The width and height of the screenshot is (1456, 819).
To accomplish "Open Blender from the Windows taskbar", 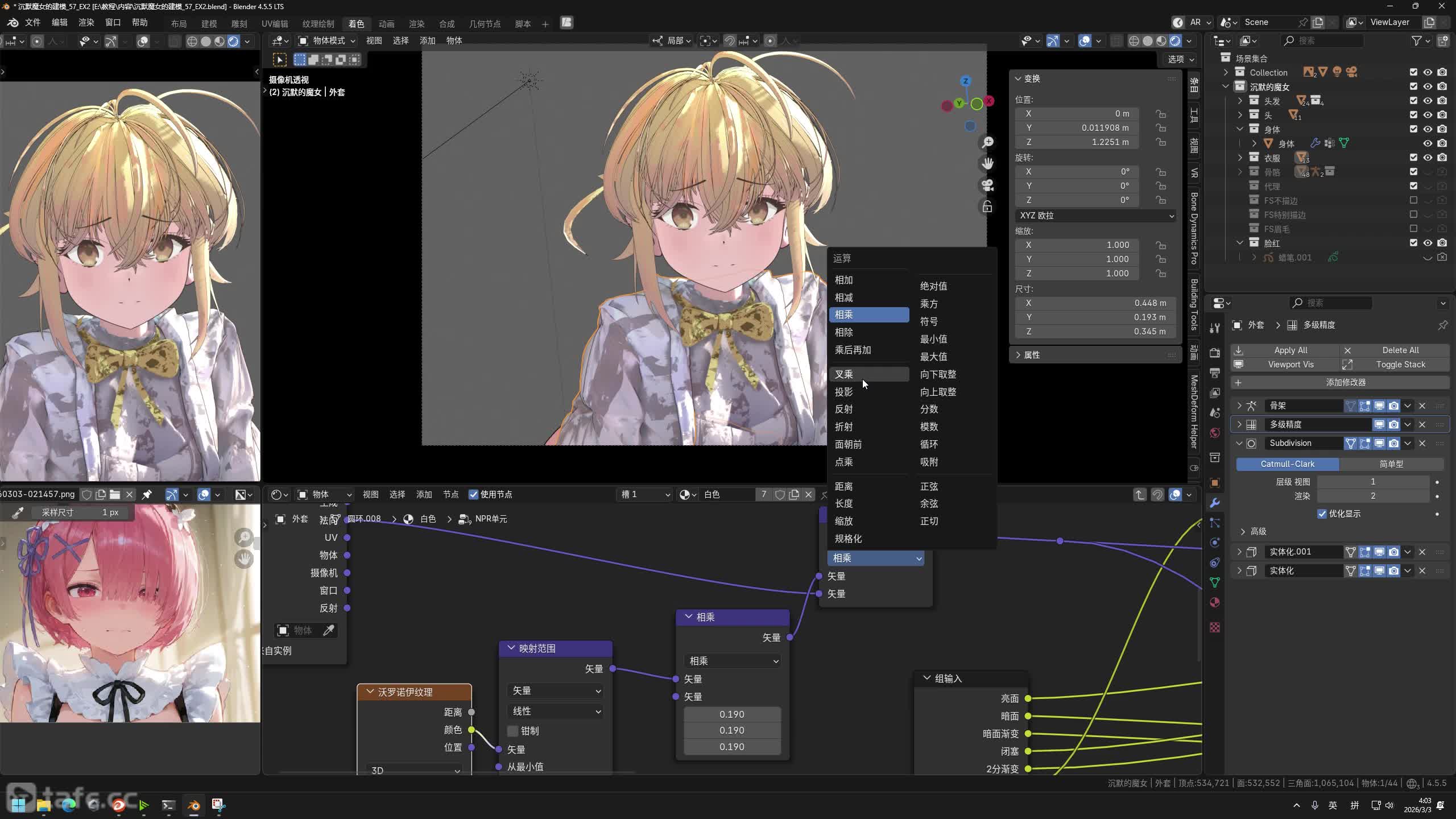I will point(193,805).
